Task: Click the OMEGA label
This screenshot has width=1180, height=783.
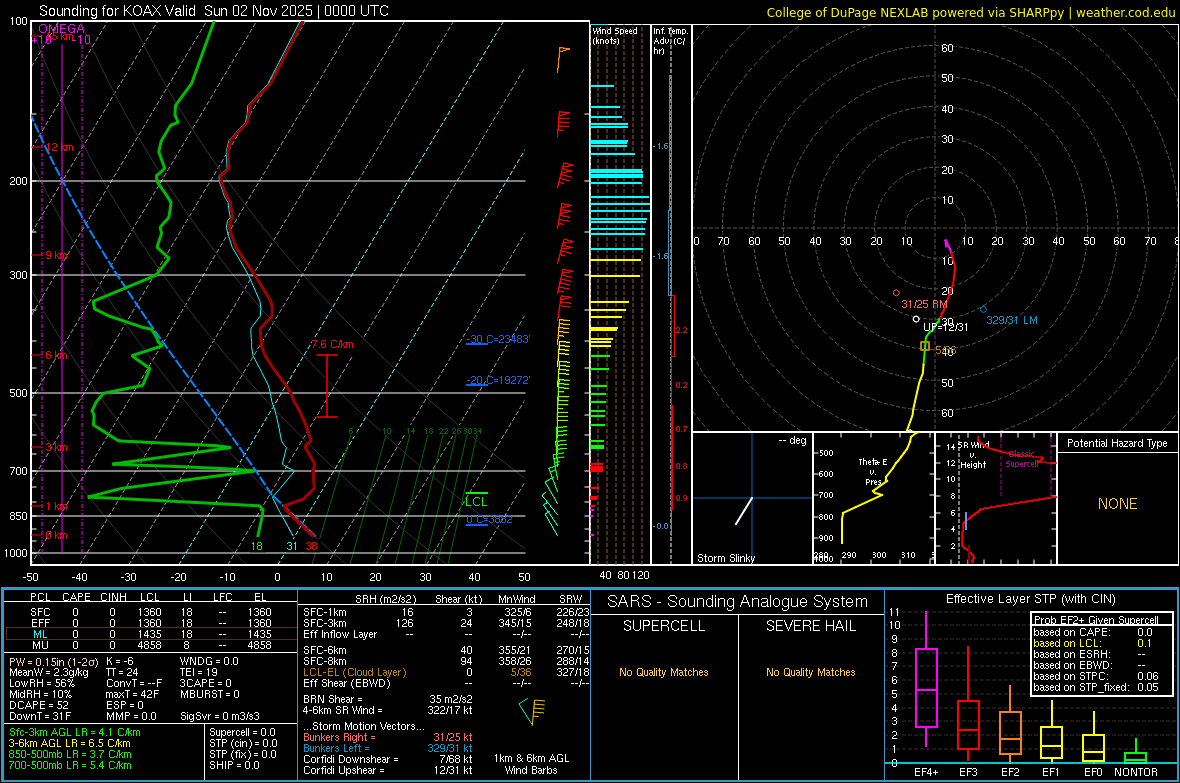Action: point(62,29)
